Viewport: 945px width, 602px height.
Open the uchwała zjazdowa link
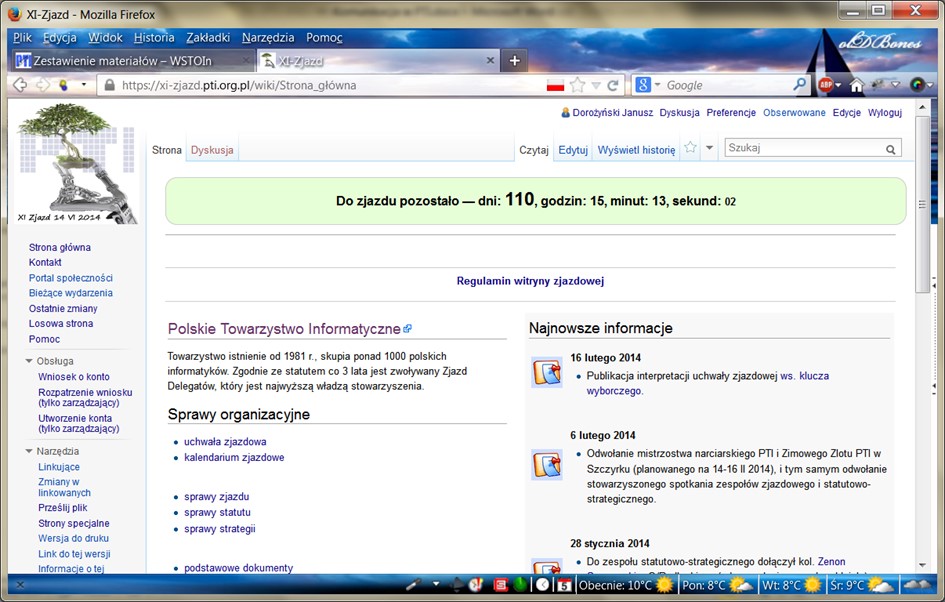(x=225, y=442)
